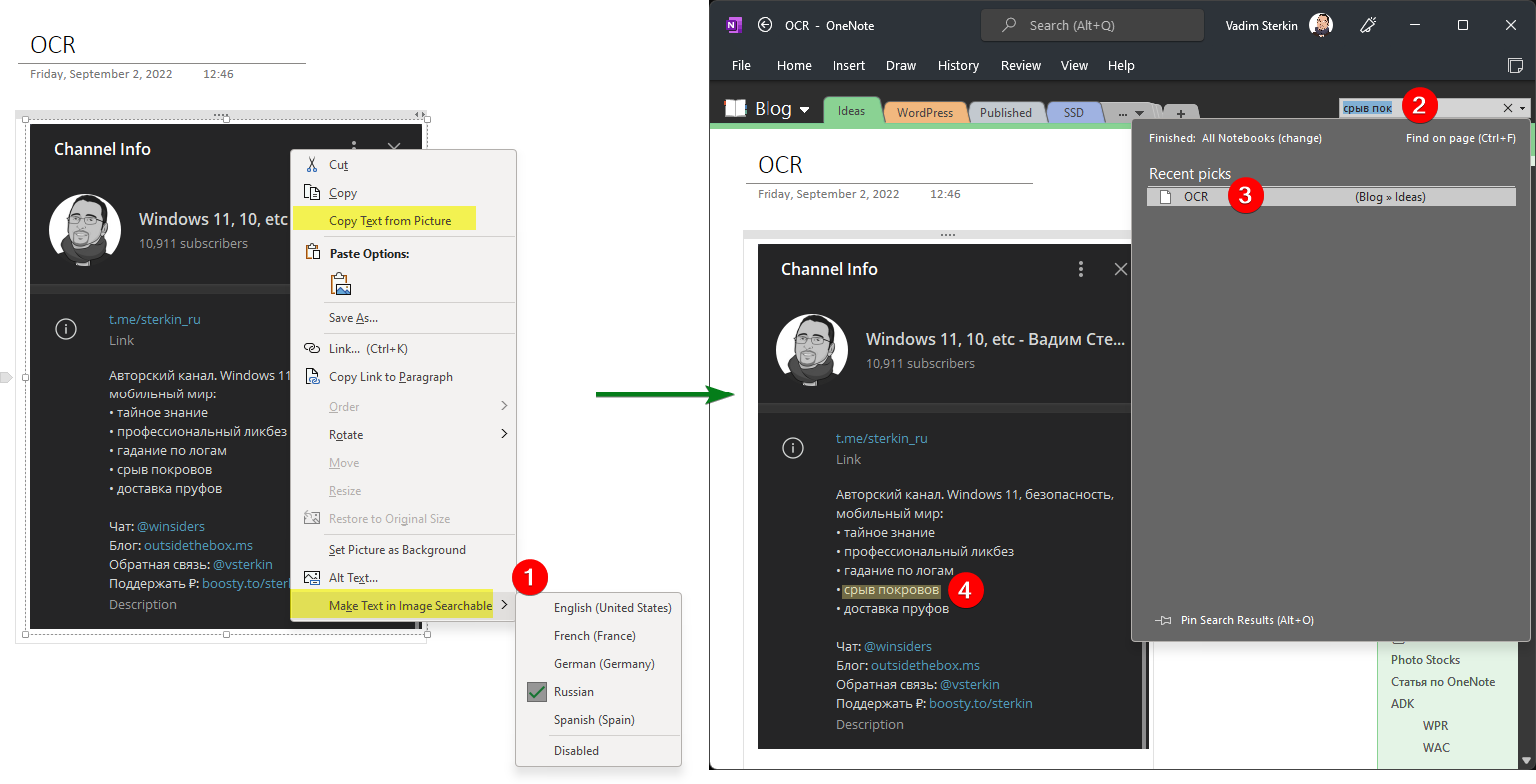Click boosty.to/sterkin link in OneNote window
Image resolution: width=1536 pixels, height=784 pixels.
tap(981, 703)
